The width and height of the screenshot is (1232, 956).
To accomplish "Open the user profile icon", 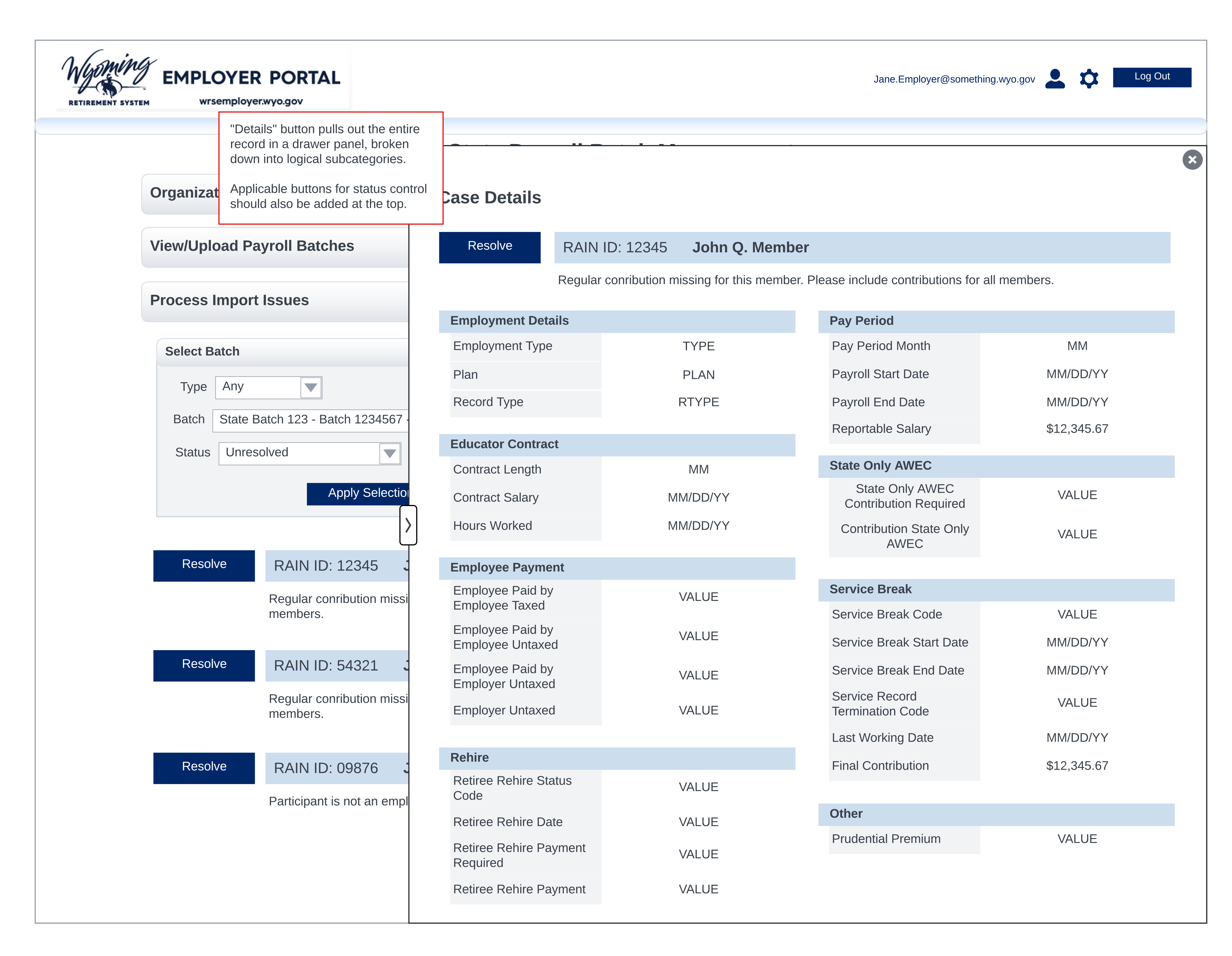I will coord(1054,78).
